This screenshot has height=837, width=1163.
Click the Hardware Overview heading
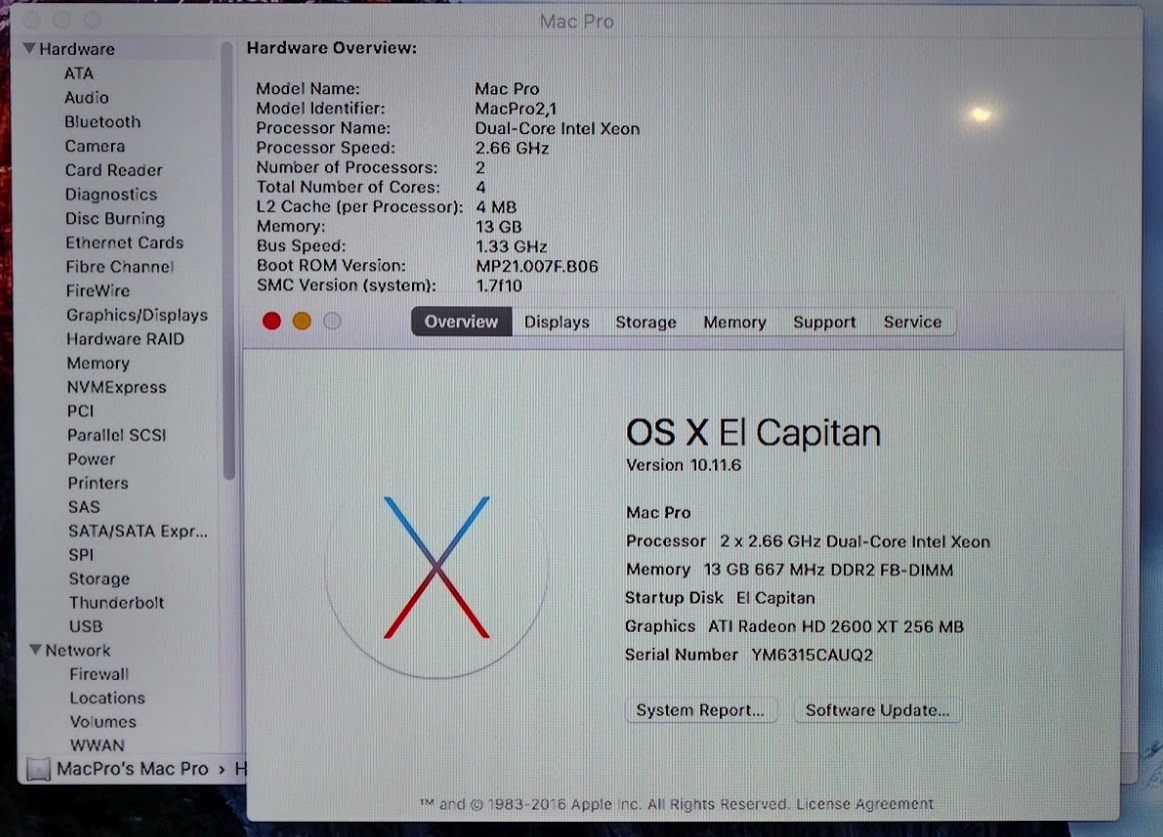332,47
